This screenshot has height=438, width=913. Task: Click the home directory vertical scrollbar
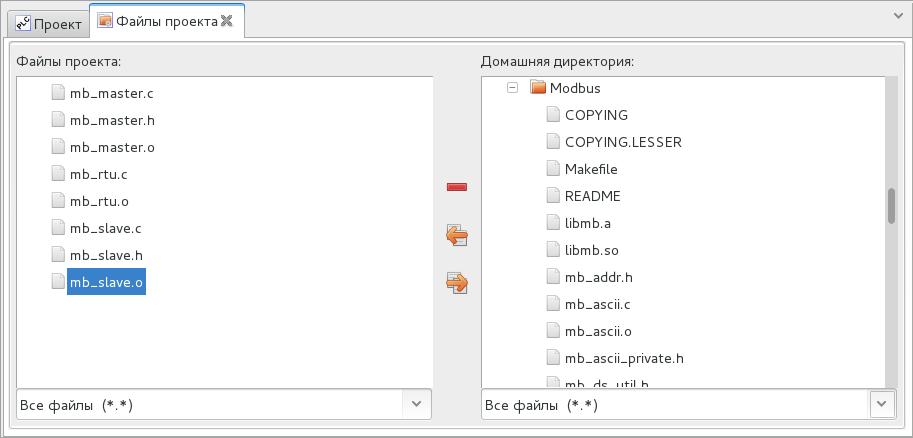(890, 206)
